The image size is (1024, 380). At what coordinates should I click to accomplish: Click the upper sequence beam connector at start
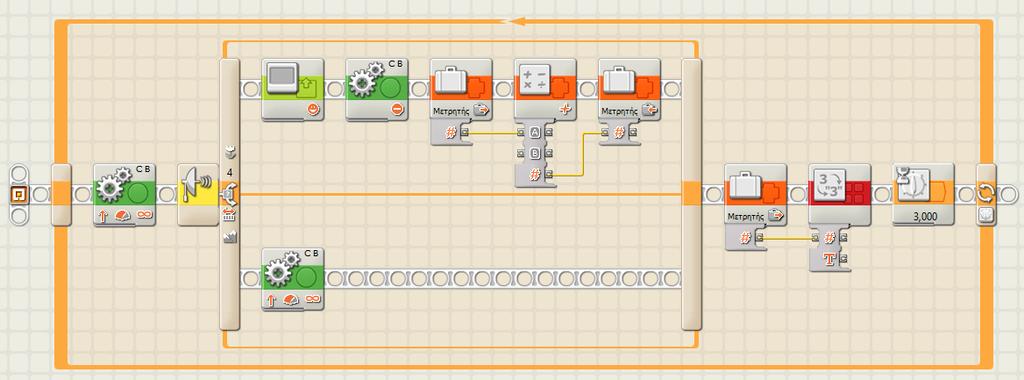point(250,89)
